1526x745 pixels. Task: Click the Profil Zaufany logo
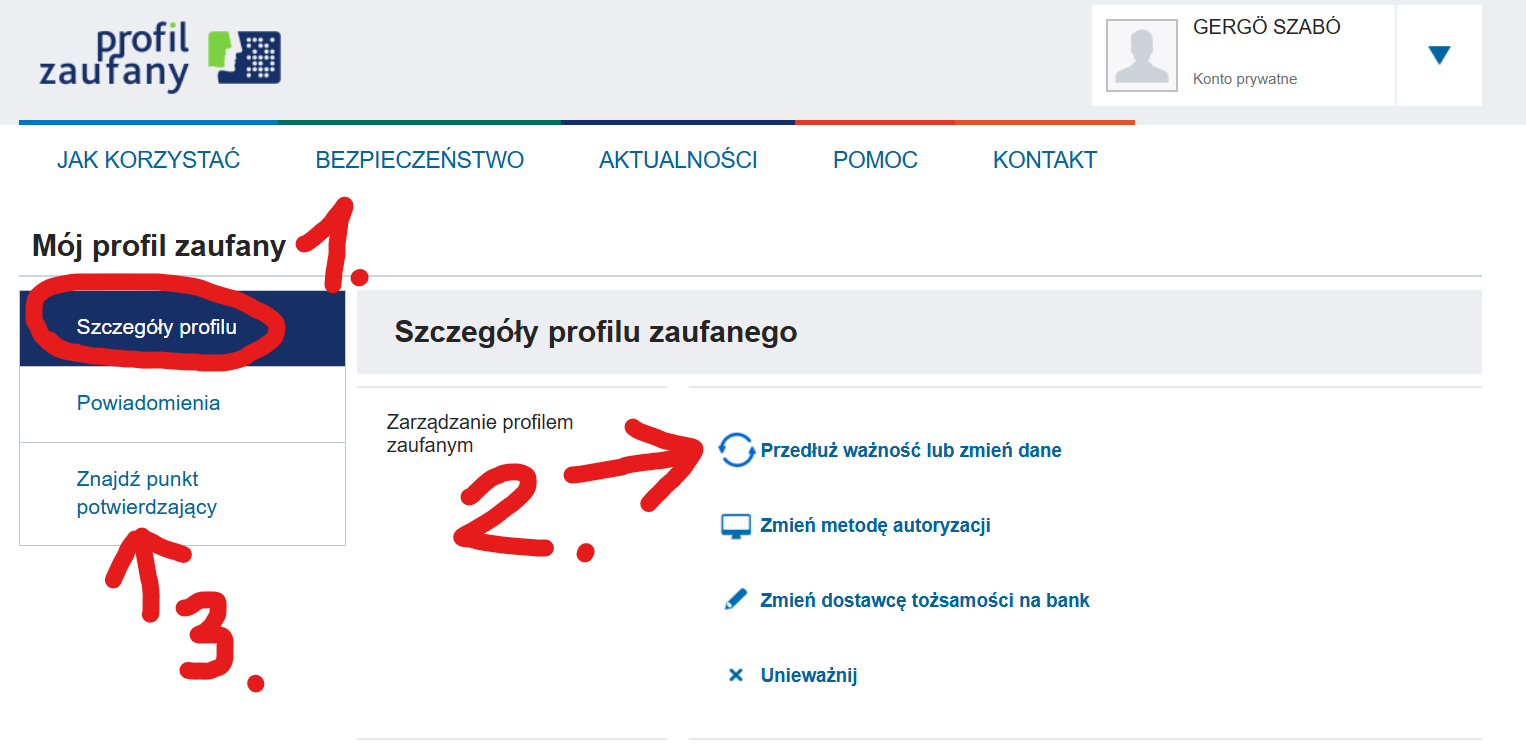pos(160,58)
